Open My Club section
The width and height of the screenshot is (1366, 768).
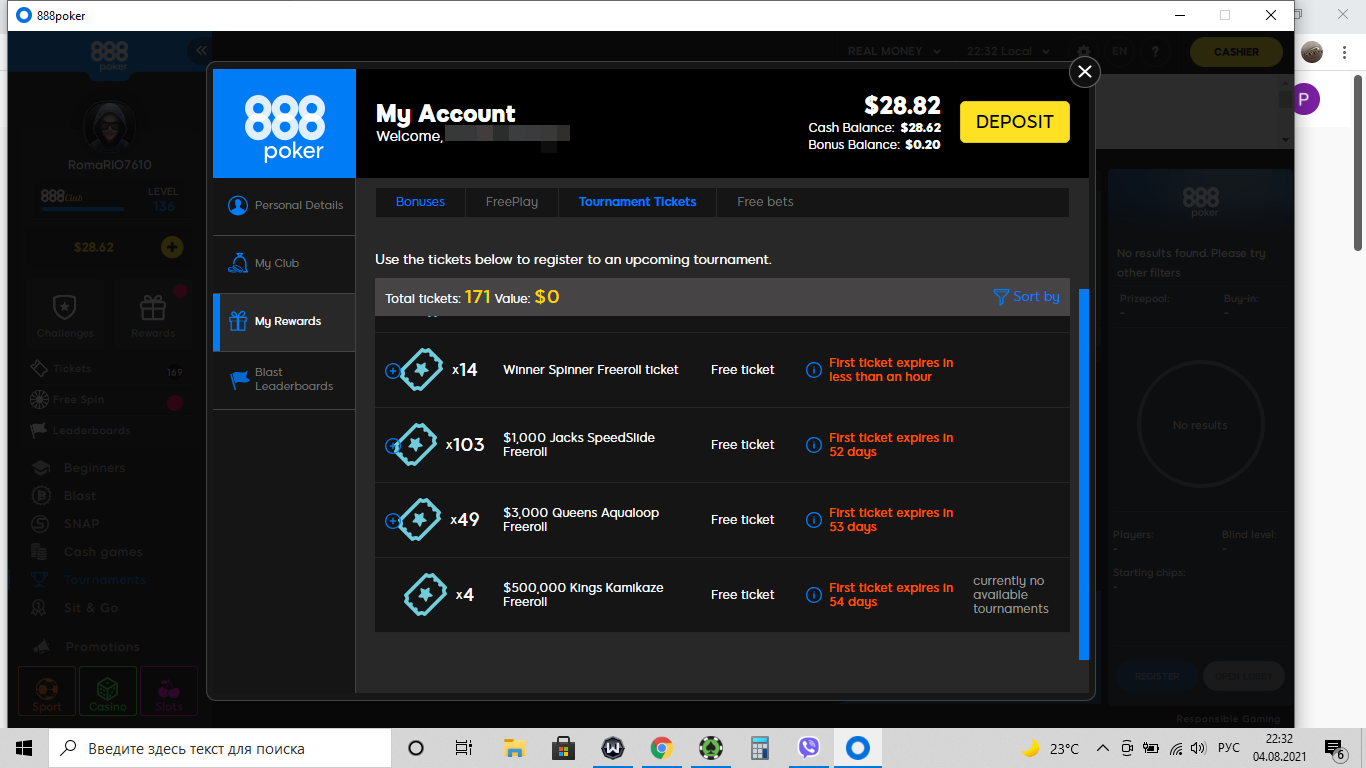pos(284,263)
